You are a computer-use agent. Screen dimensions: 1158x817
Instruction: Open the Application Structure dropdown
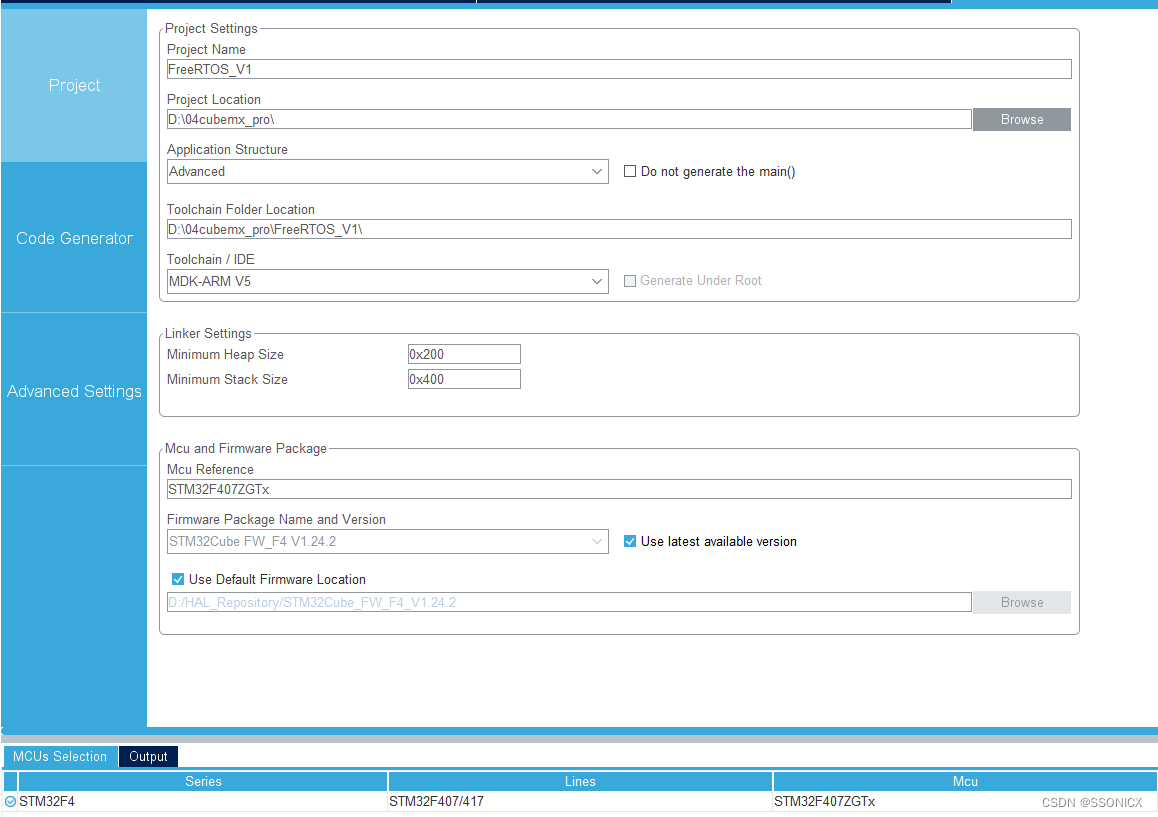pyautogui.click(x=387, y=171)
